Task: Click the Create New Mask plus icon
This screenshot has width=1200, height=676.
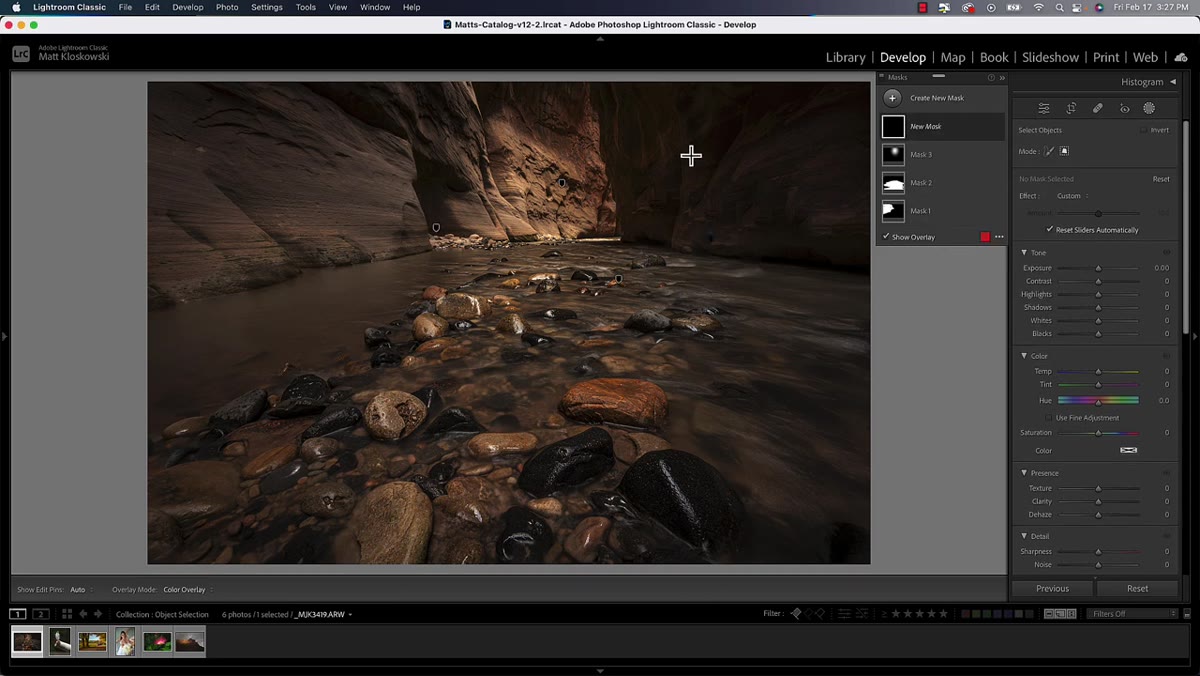Action: click(x=892, y=98)
